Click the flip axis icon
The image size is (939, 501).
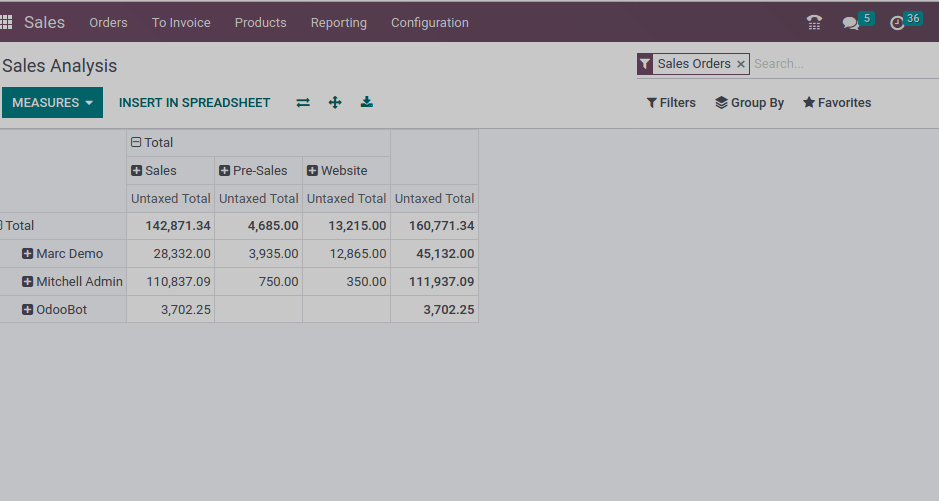(303, 102)
